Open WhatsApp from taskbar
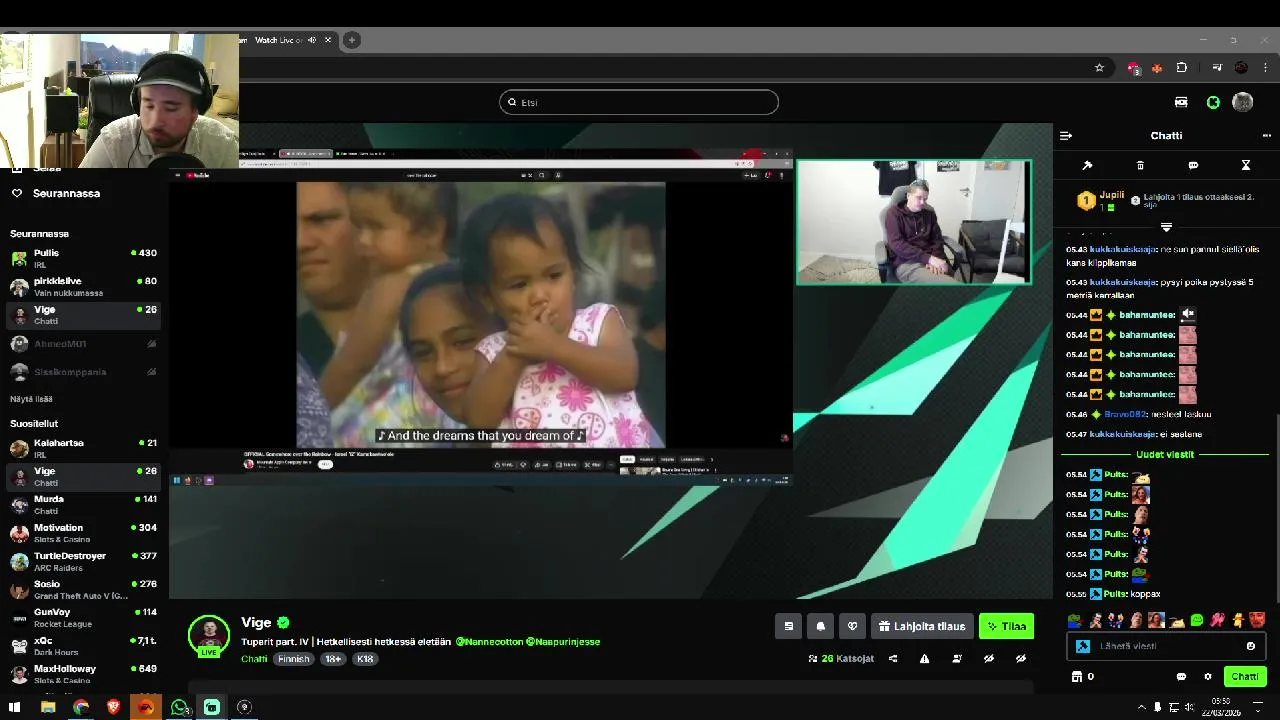The width and height of the screenshot is (1280, 720). 179,707
